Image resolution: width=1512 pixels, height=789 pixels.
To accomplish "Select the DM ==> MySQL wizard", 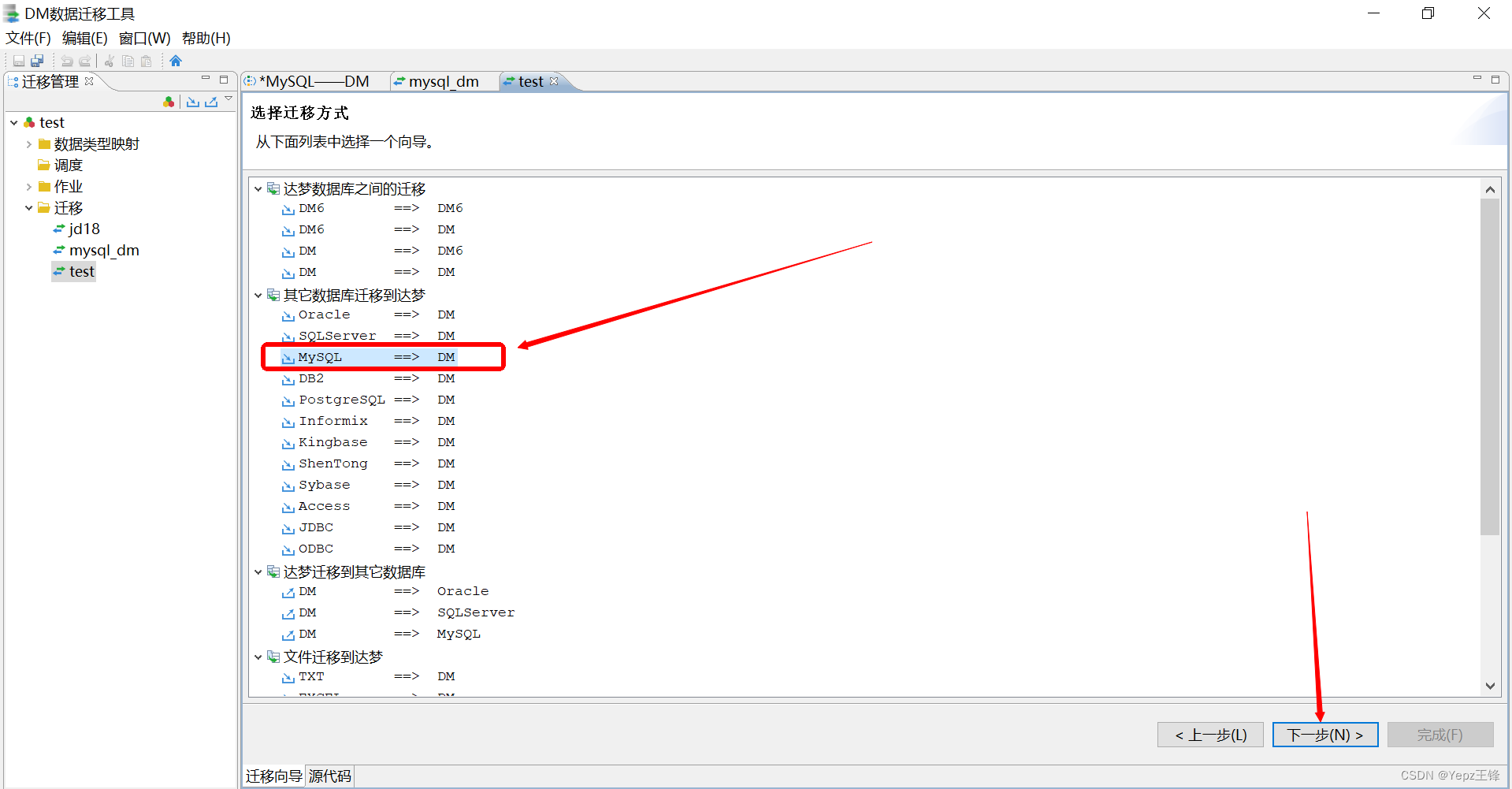I will pyautogui.click(x=381, y=634).
